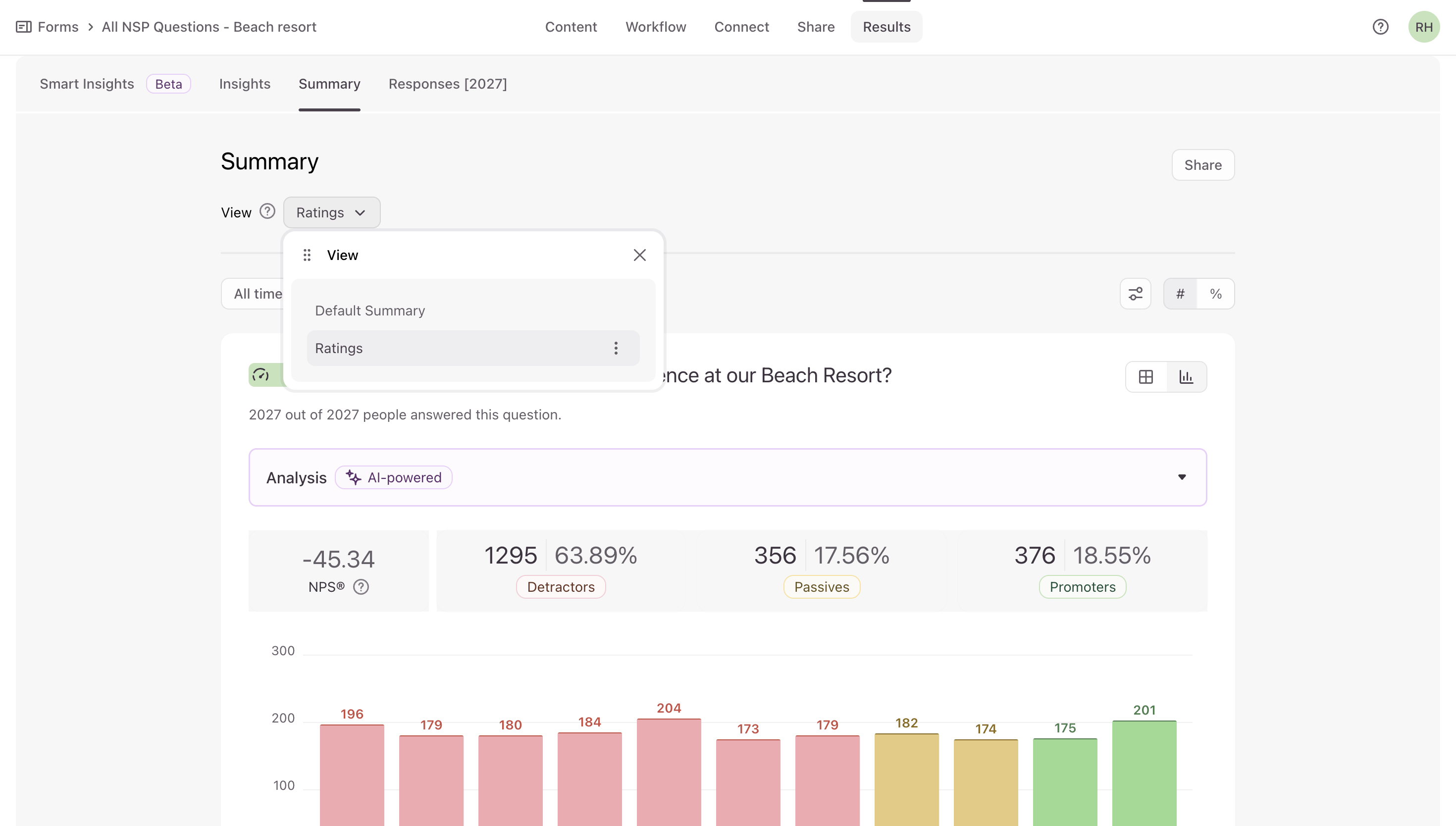Open the Responses [2027] tab
The width and height of the screenshot is (1456, 826).
448,84
